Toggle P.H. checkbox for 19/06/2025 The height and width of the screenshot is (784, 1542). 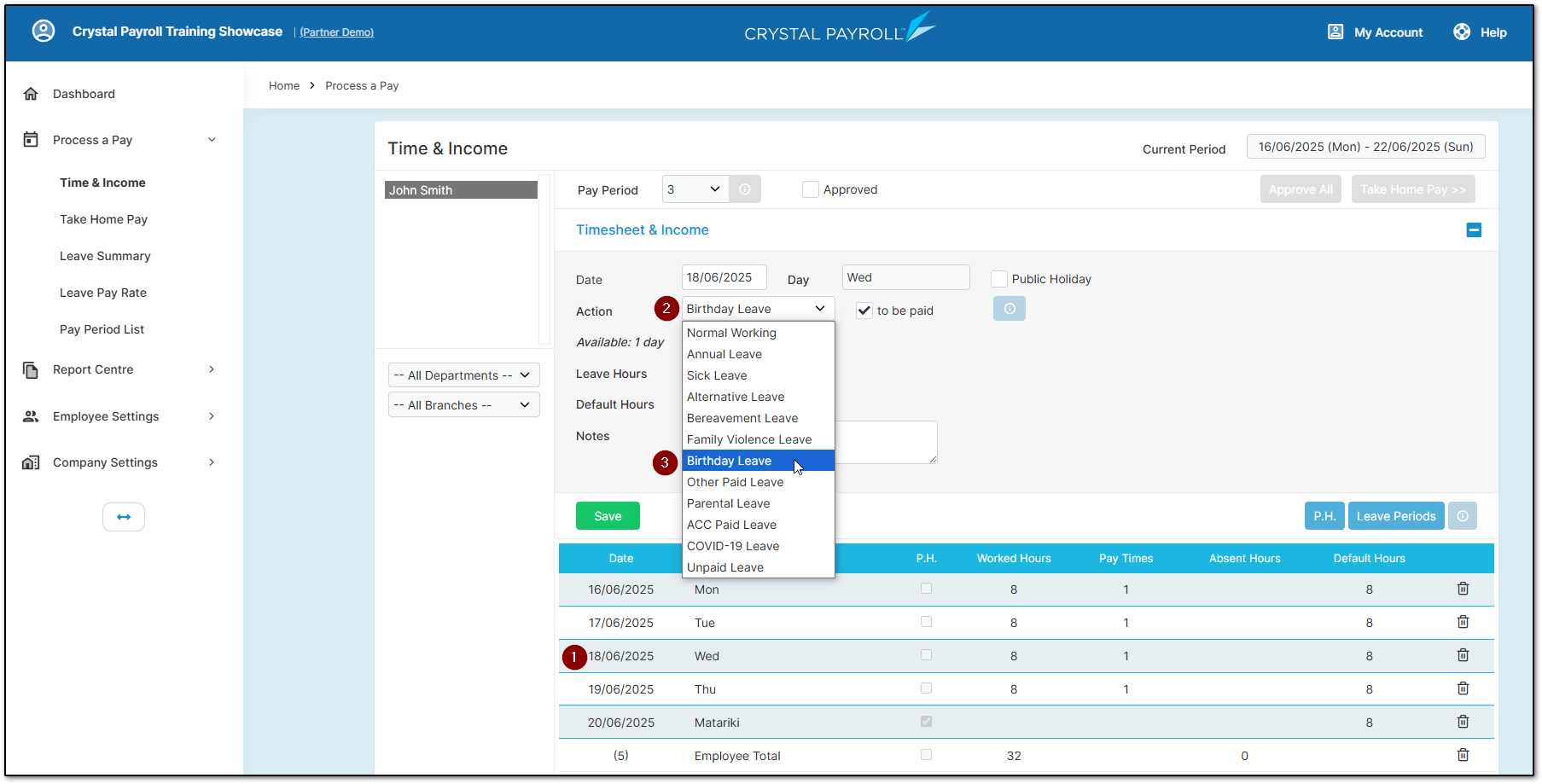927,688
